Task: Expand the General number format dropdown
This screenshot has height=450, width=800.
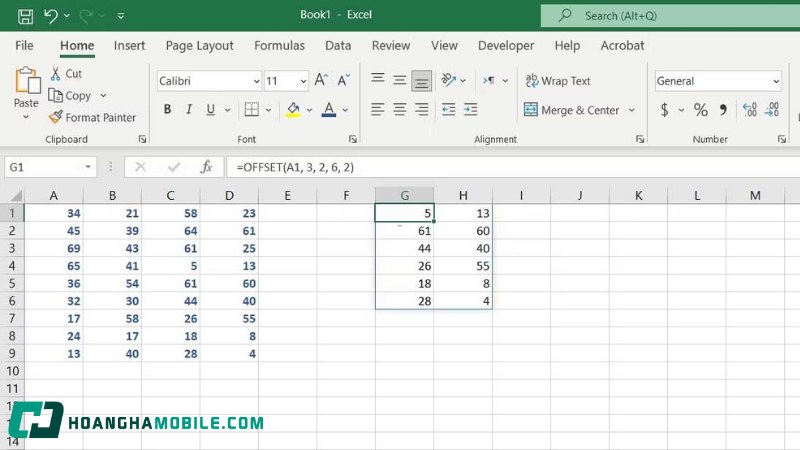Action: (x=775, y=81)
